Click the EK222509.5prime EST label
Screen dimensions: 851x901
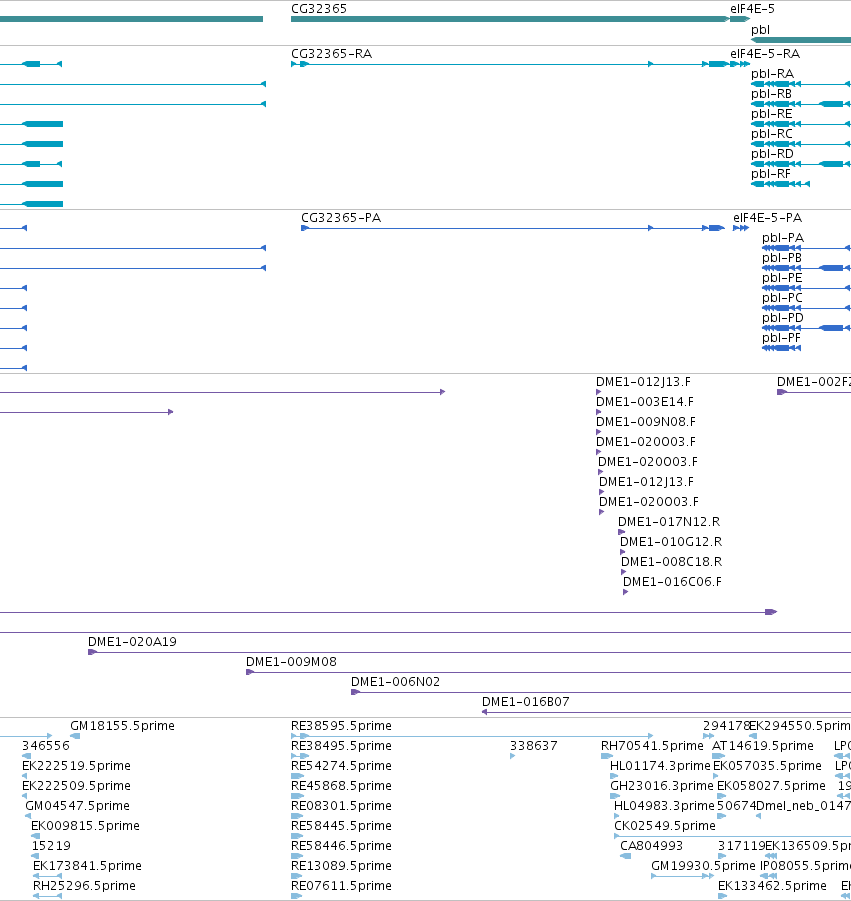tap(76, 786)
